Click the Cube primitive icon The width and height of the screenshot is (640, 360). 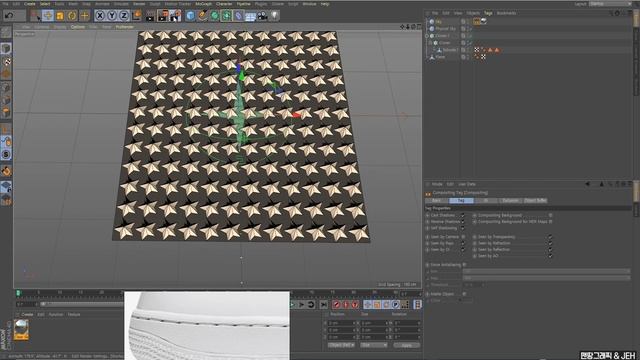pyautogui.click(x=190, y=16)
